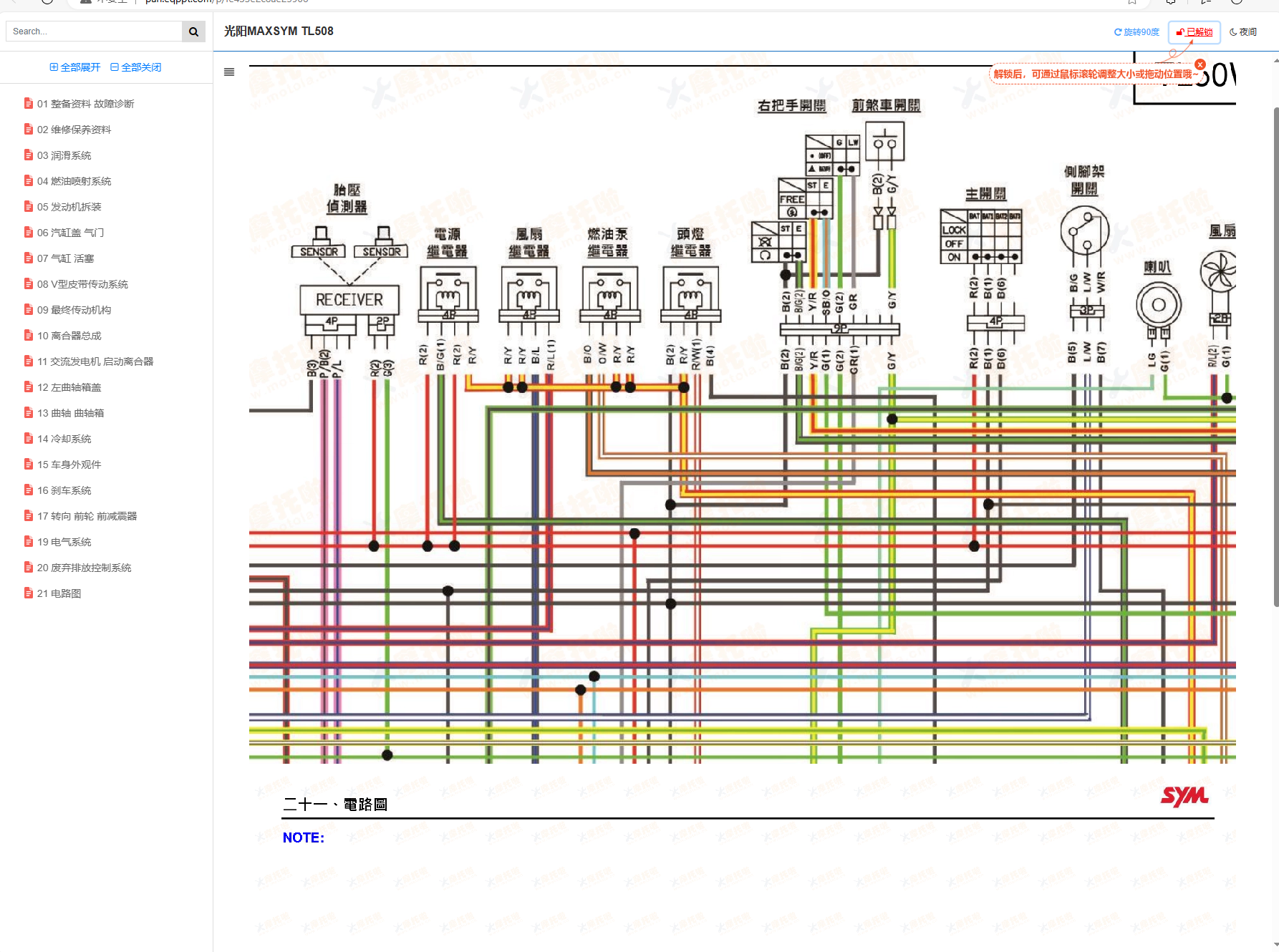
Task: Open chapter 03 润滑系统
Action: pos(64,155)
